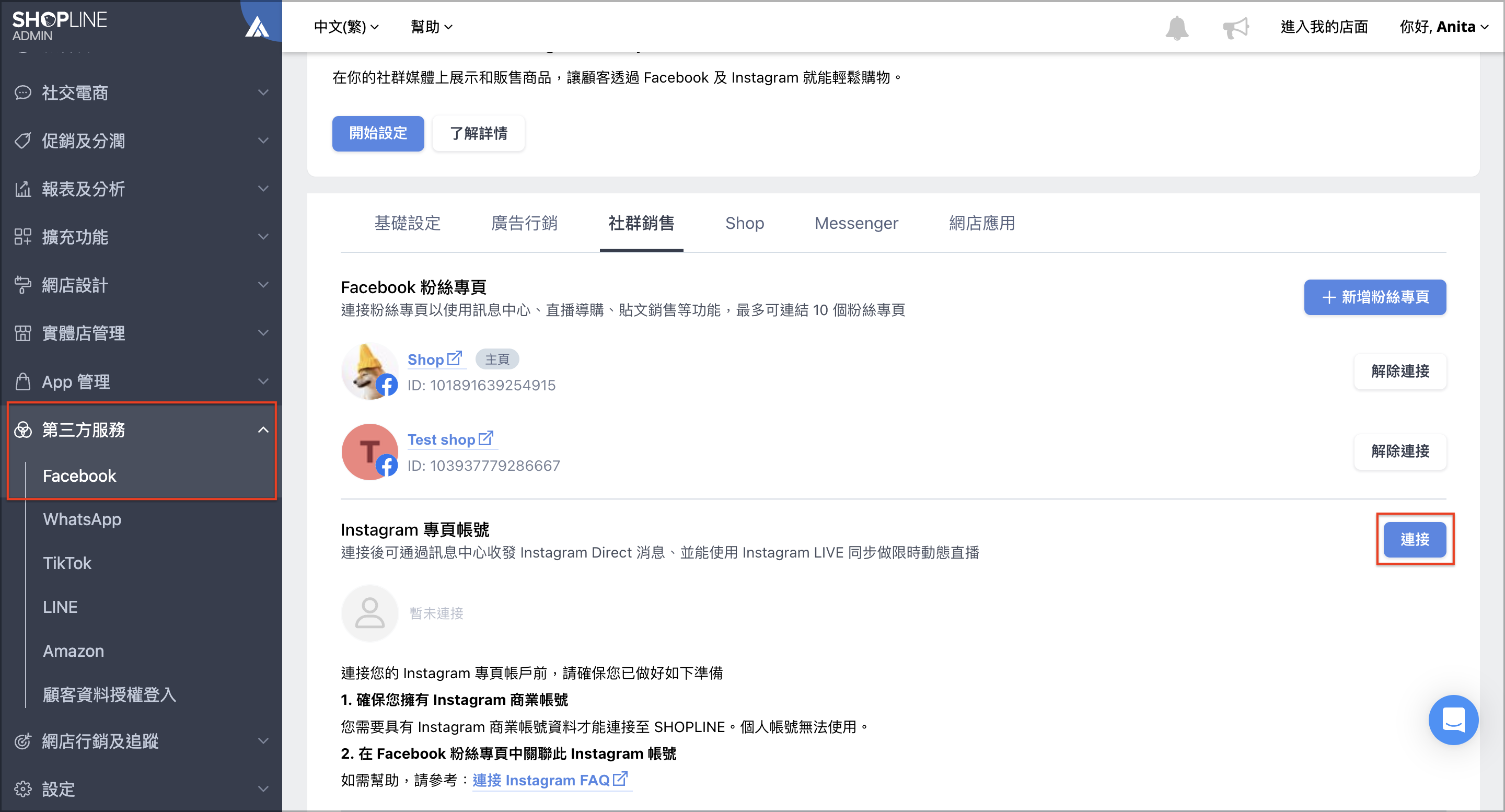This screenshot has height=812, width=1505.
Task: Click the 社交電商 speech bubble icon
Action: [23, 93]
